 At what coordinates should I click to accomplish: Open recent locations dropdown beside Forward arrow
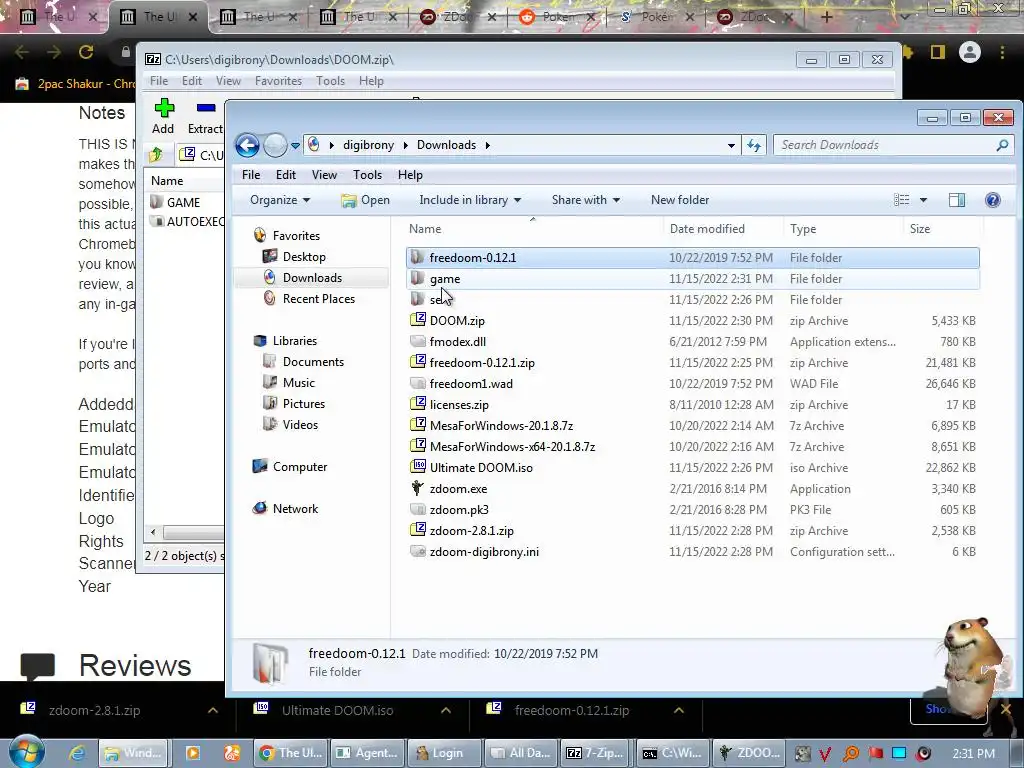click(295, 146)
